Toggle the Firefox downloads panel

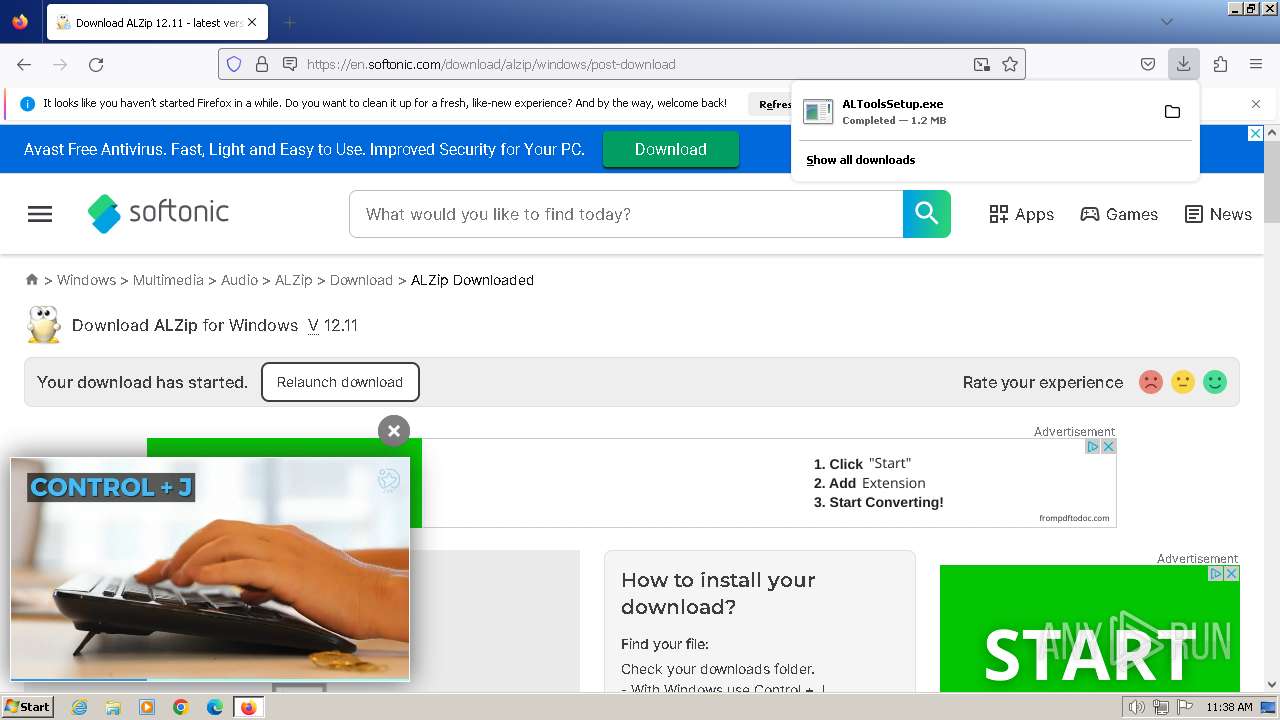click(1183, 64)
